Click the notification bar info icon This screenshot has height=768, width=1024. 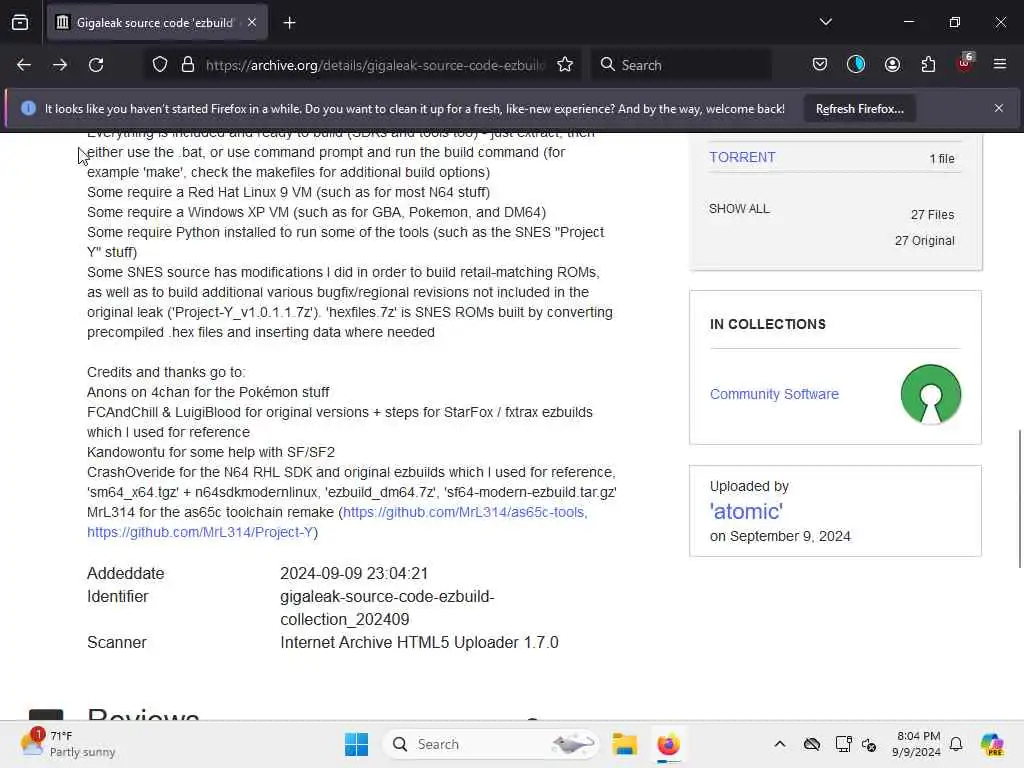click(x=28, y=108)
